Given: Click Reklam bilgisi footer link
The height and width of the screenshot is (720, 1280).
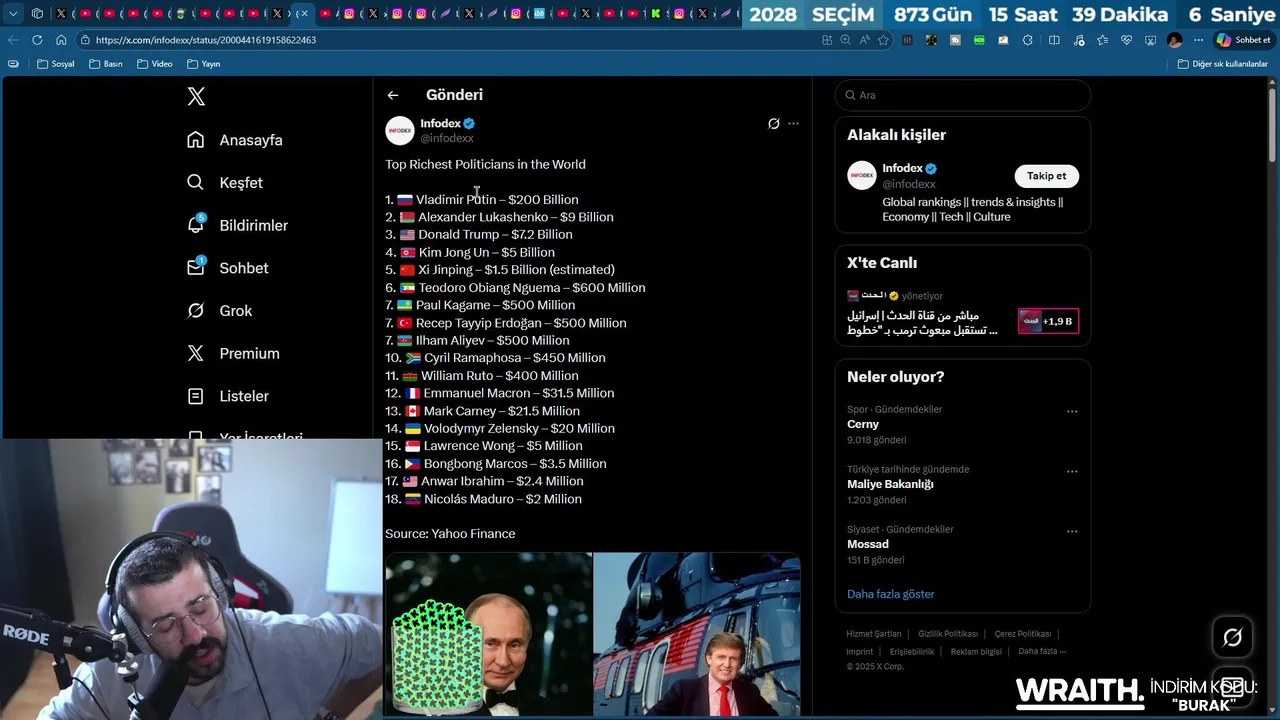Looking at the screenshot, I should 976,652.
